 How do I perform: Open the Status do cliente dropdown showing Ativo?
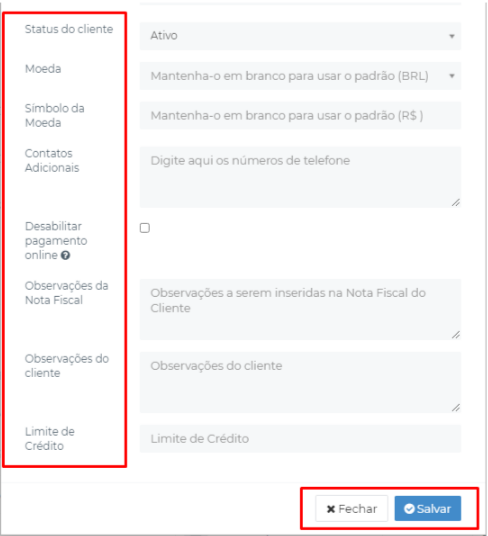point(300,36)
